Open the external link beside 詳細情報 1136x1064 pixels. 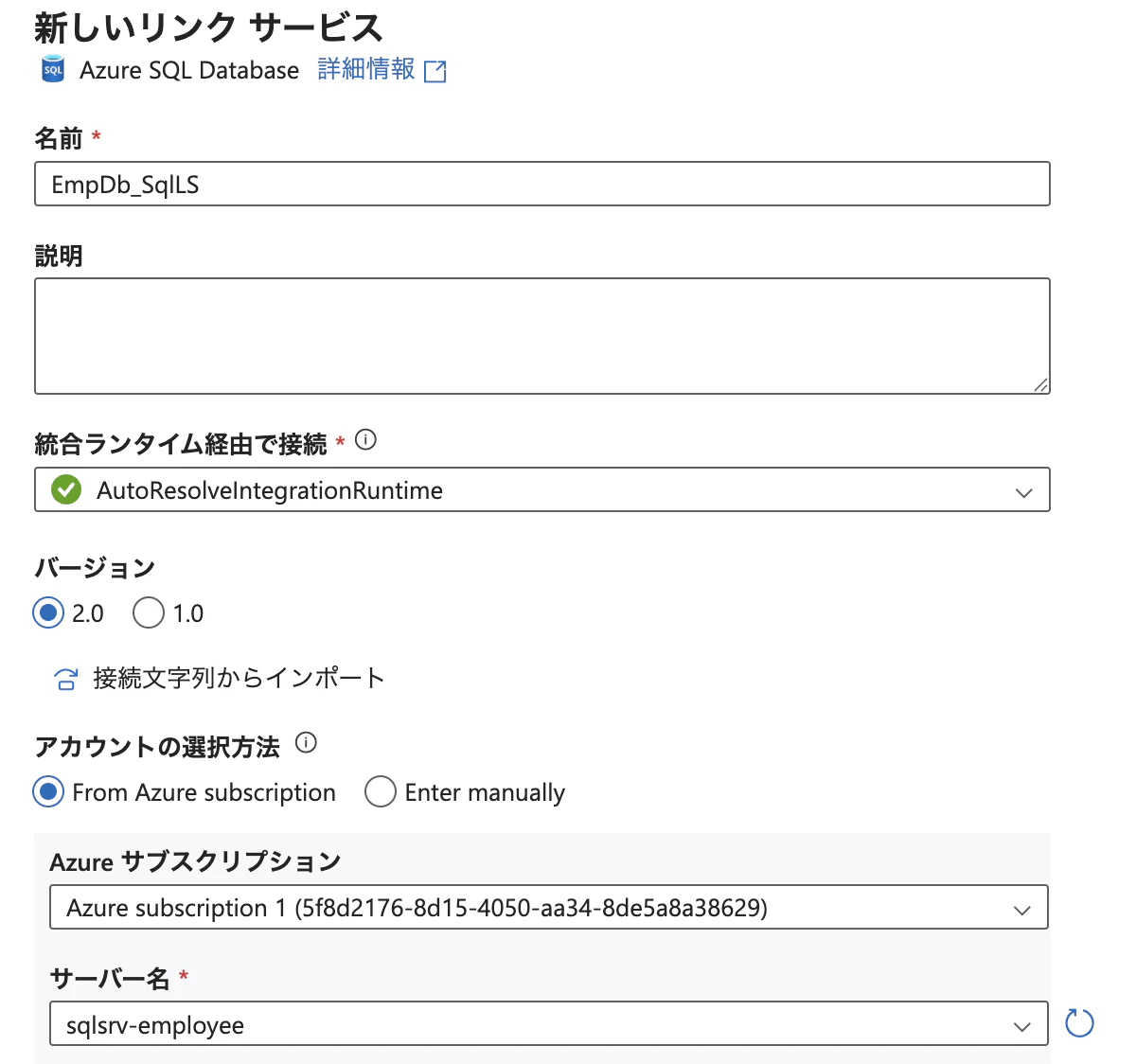435,70
